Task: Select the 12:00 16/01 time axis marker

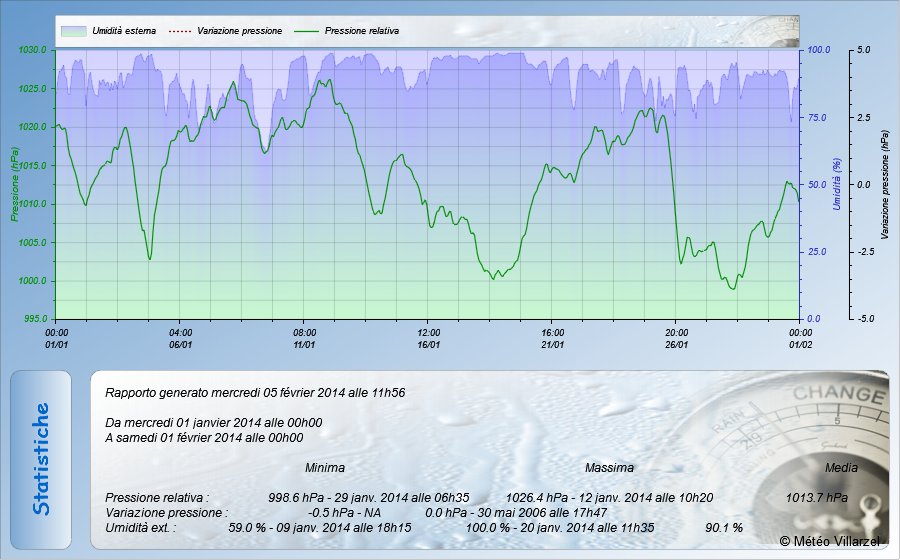Action: (428, 338)
